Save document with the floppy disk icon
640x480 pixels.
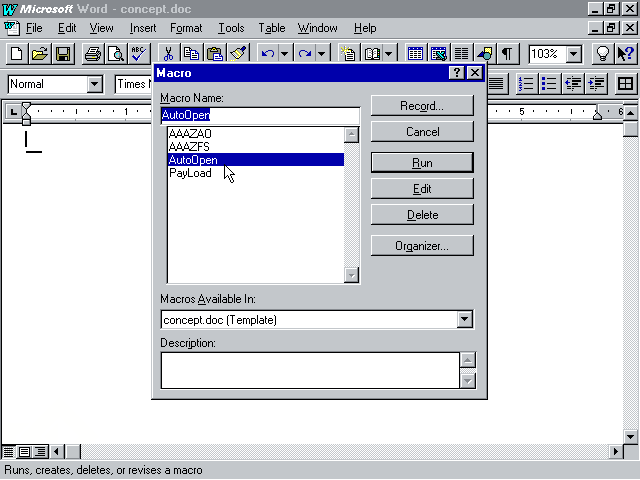coord(63,54)
